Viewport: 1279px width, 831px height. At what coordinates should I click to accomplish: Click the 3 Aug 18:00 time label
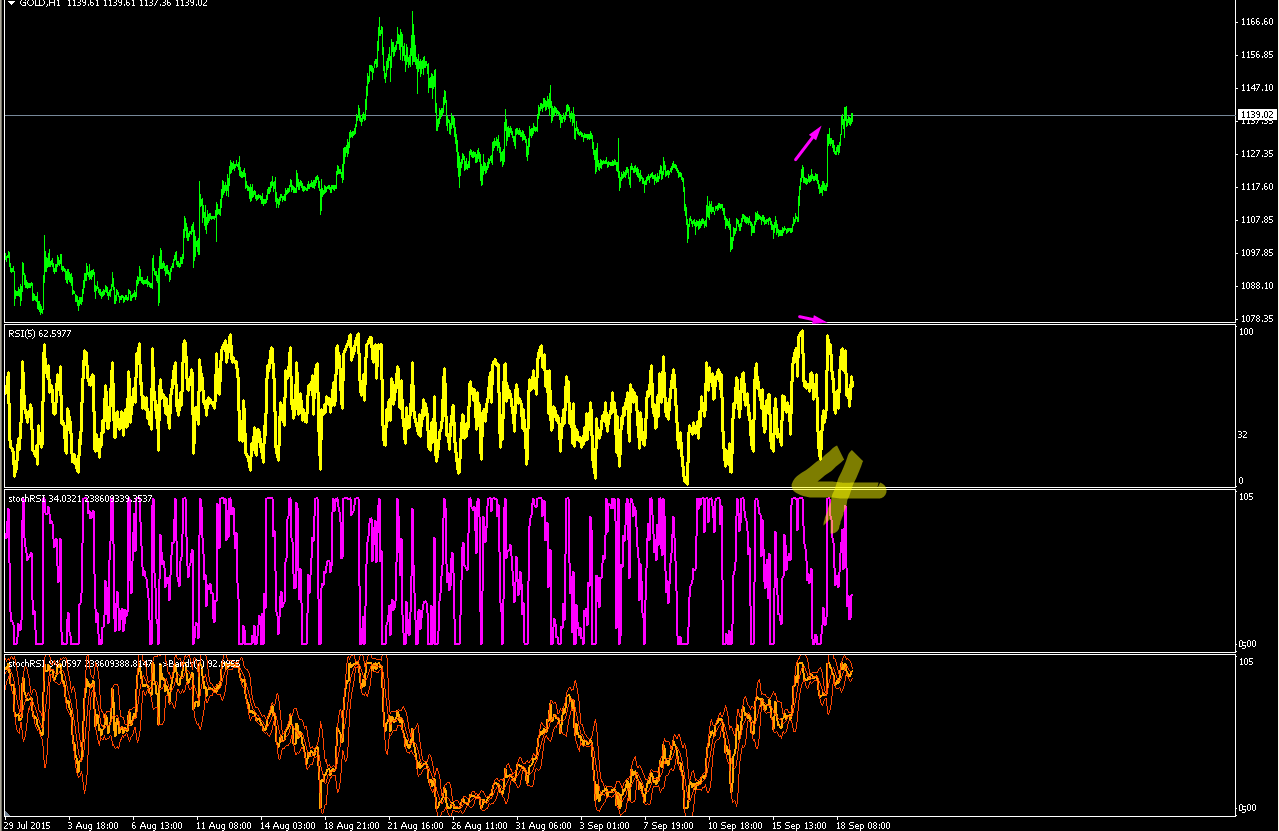93,825
